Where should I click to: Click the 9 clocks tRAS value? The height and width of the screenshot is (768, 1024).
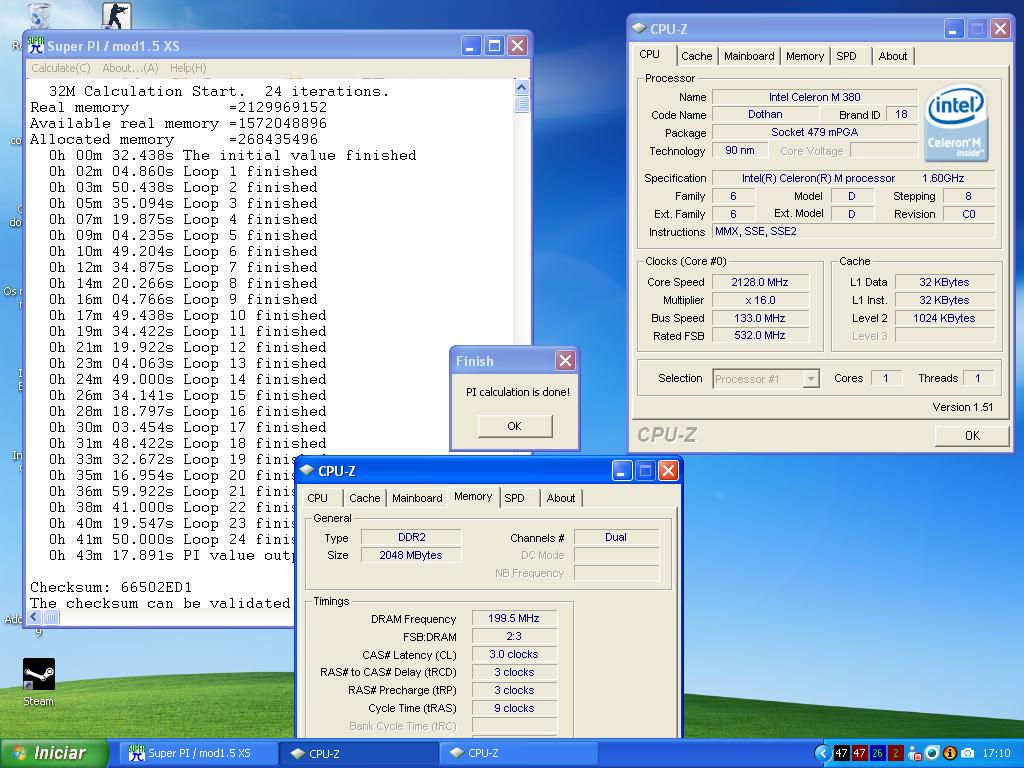click(514, 708)
